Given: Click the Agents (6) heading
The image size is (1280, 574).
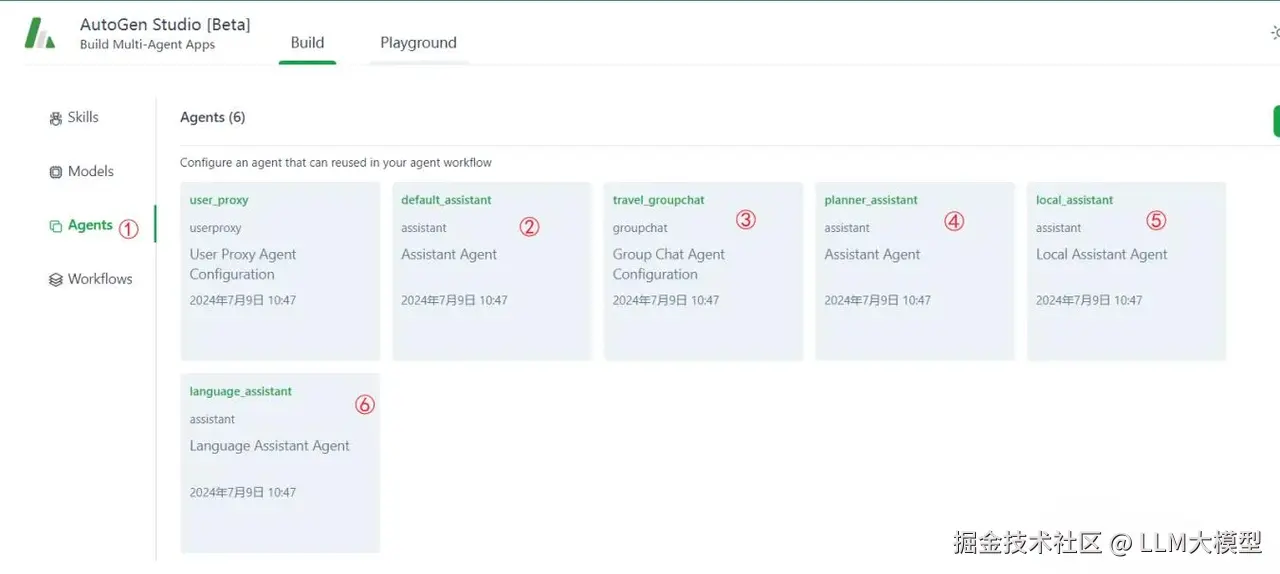Looking at the screenshot, I should point(212,117).
